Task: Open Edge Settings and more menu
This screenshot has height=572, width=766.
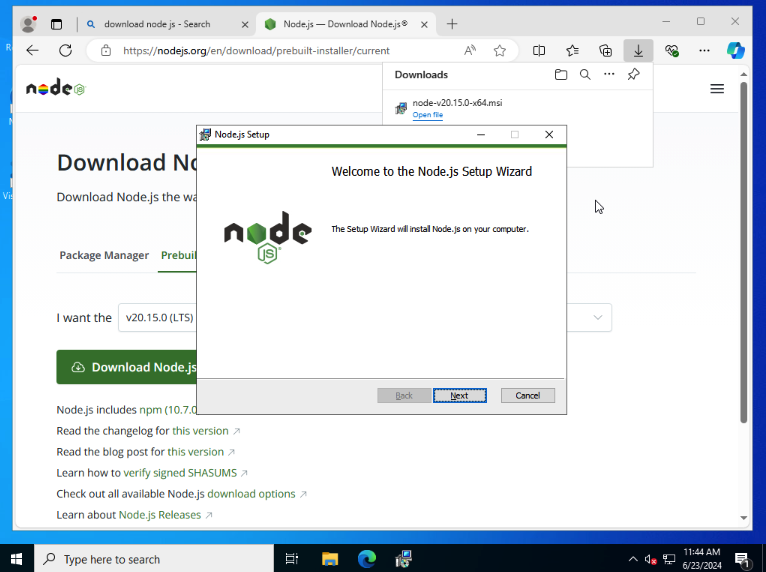Action: [x=704, y=50]
